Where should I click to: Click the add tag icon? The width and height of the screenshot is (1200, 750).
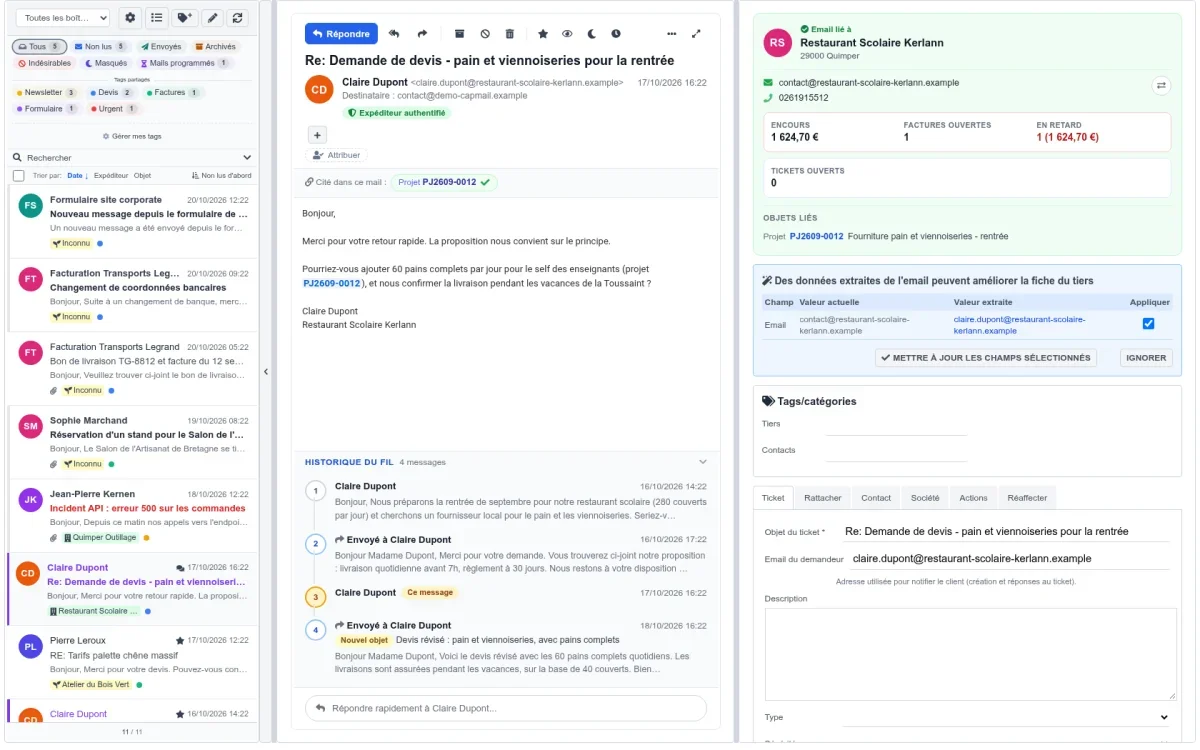[184, 18]
